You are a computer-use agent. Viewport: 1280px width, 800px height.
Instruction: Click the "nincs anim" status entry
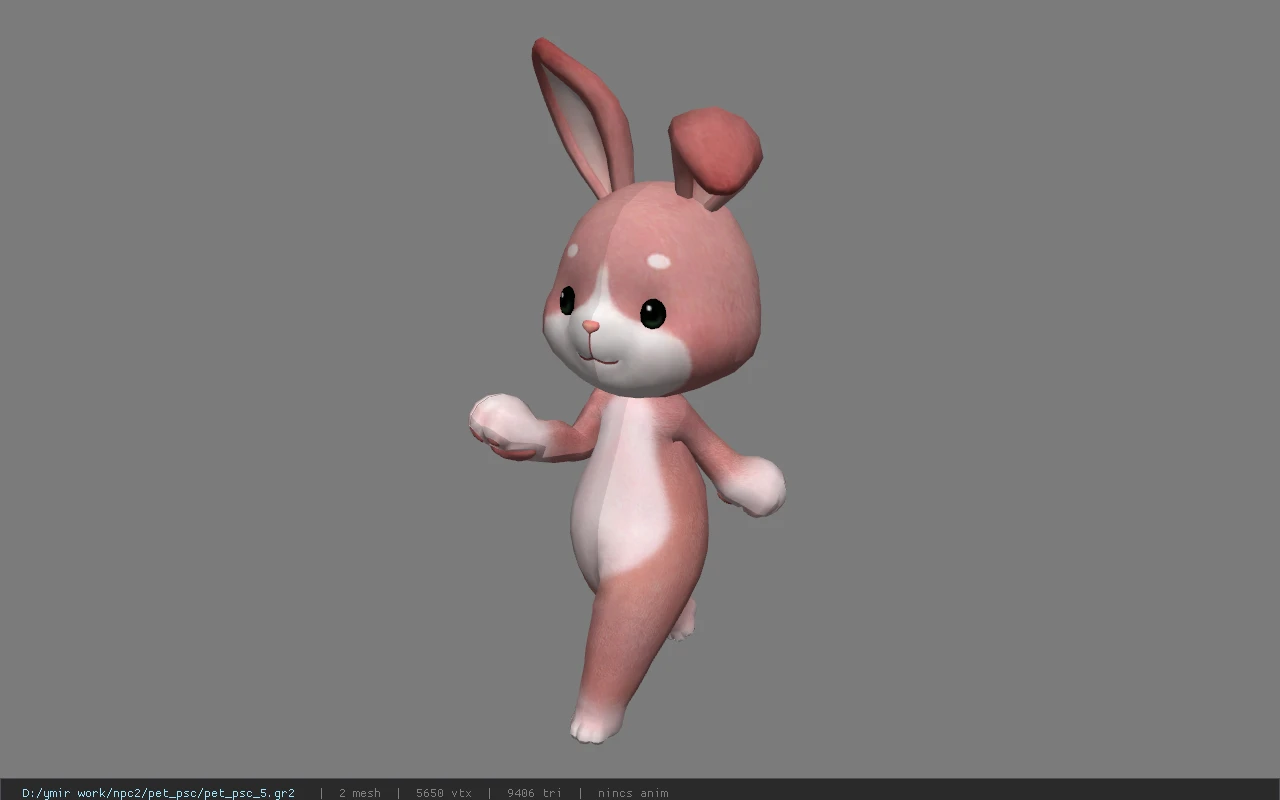633,793
